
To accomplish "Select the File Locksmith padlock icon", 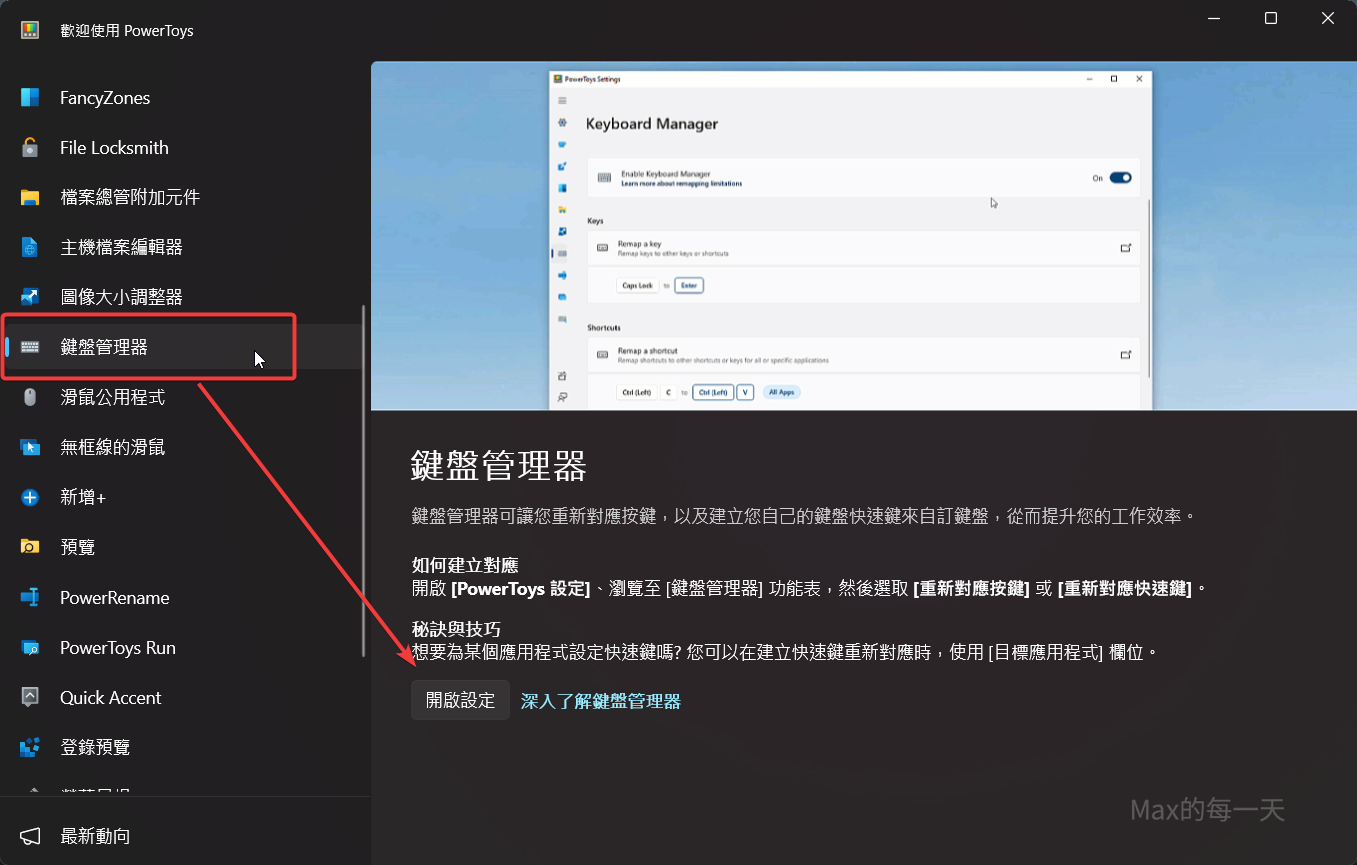I will (30, 147).
